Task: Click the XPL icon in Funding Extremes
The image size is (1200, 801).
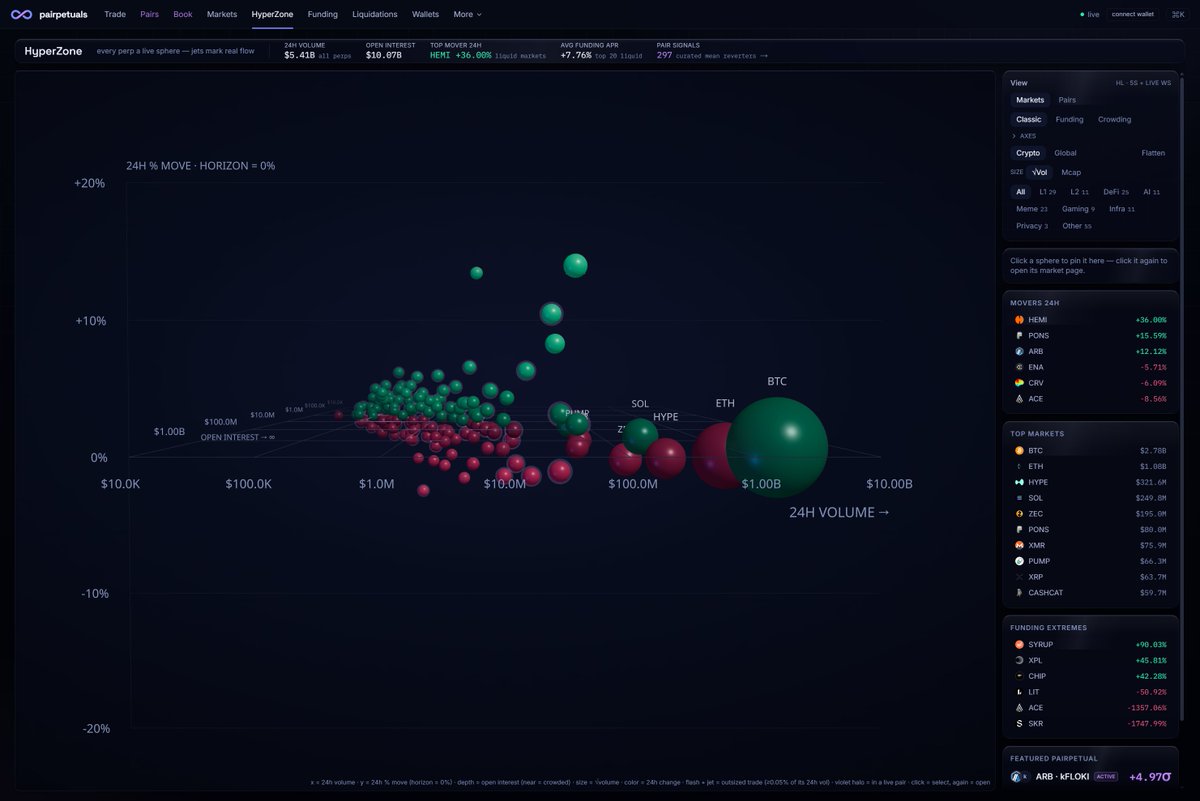Action: point(1019,661)
